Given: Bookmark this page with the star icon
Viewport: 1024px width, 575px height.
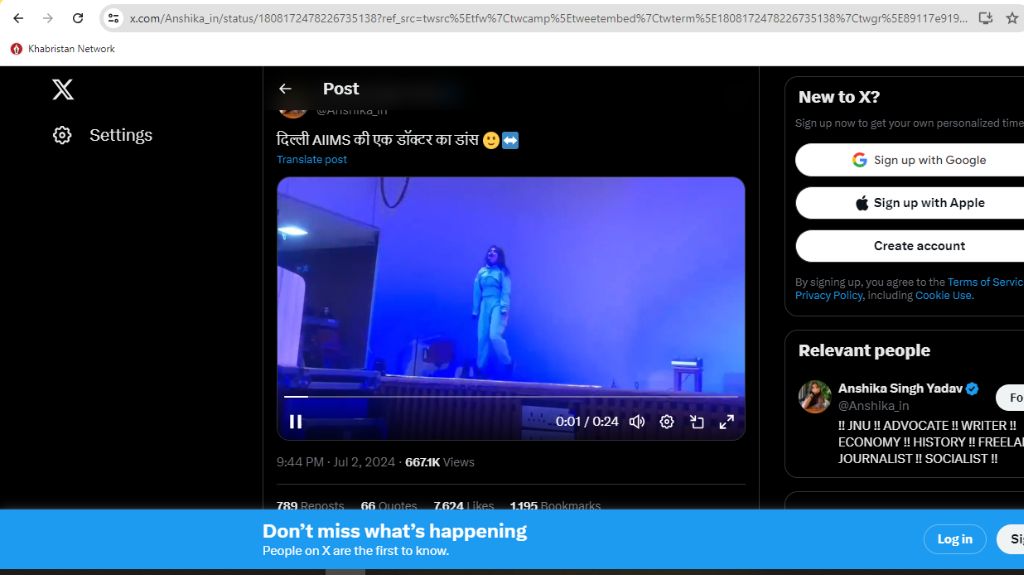Looking at the screenshot, I should pyautogui.click(x=1013, y=18).
